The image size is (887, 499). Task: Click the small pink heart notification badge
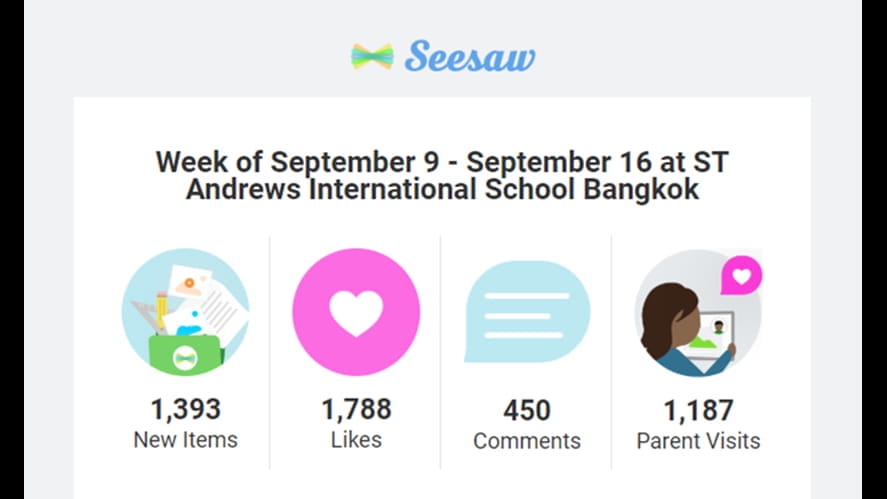742,275
